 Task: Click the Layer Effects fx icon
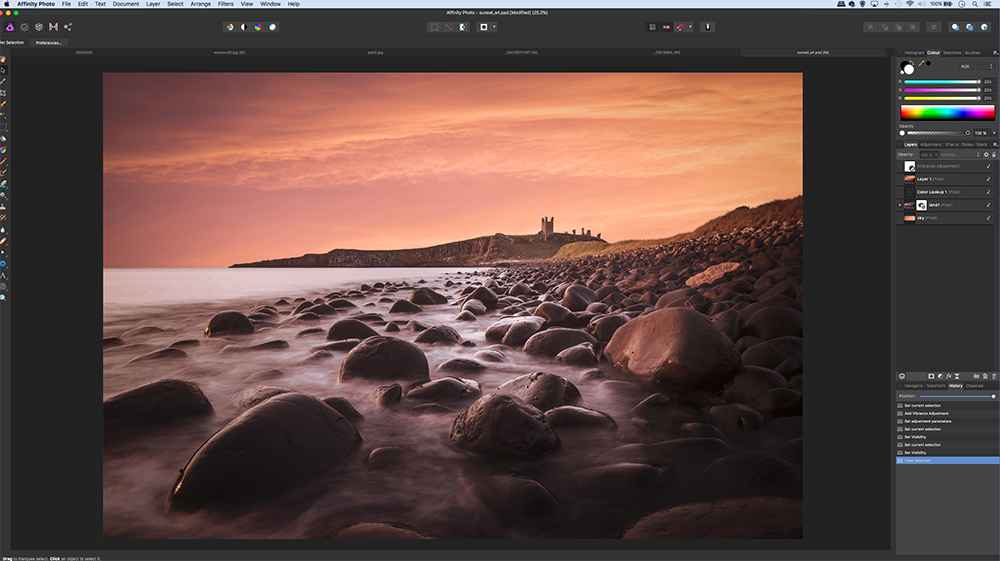[x=948, y=376]
